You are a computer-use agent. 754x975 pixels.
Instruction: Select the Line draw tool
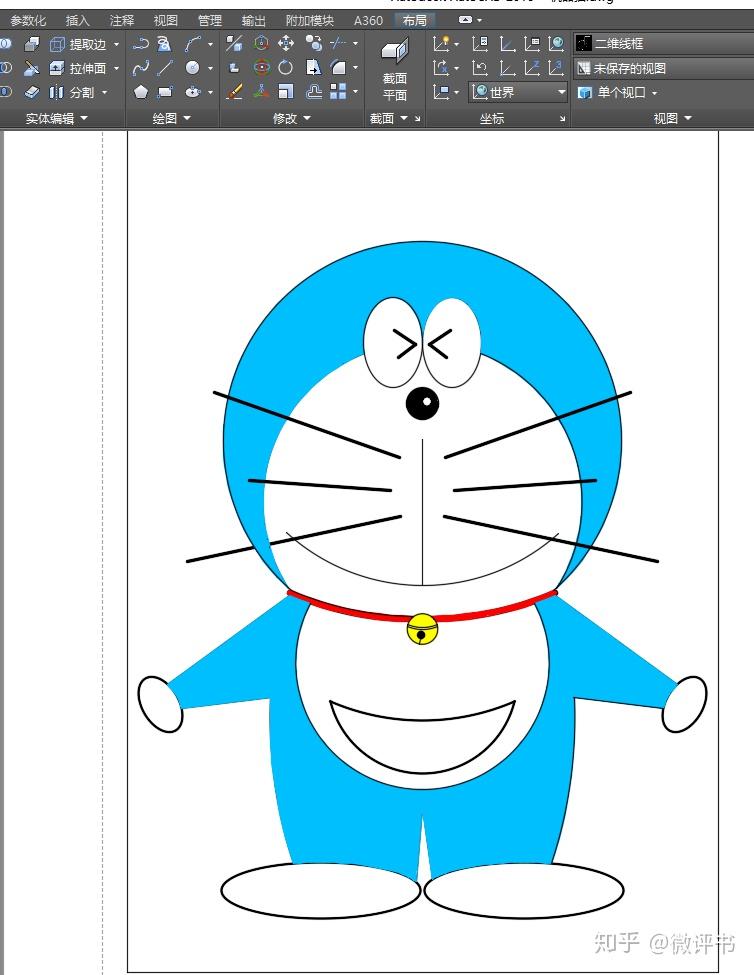click(165, 68)
